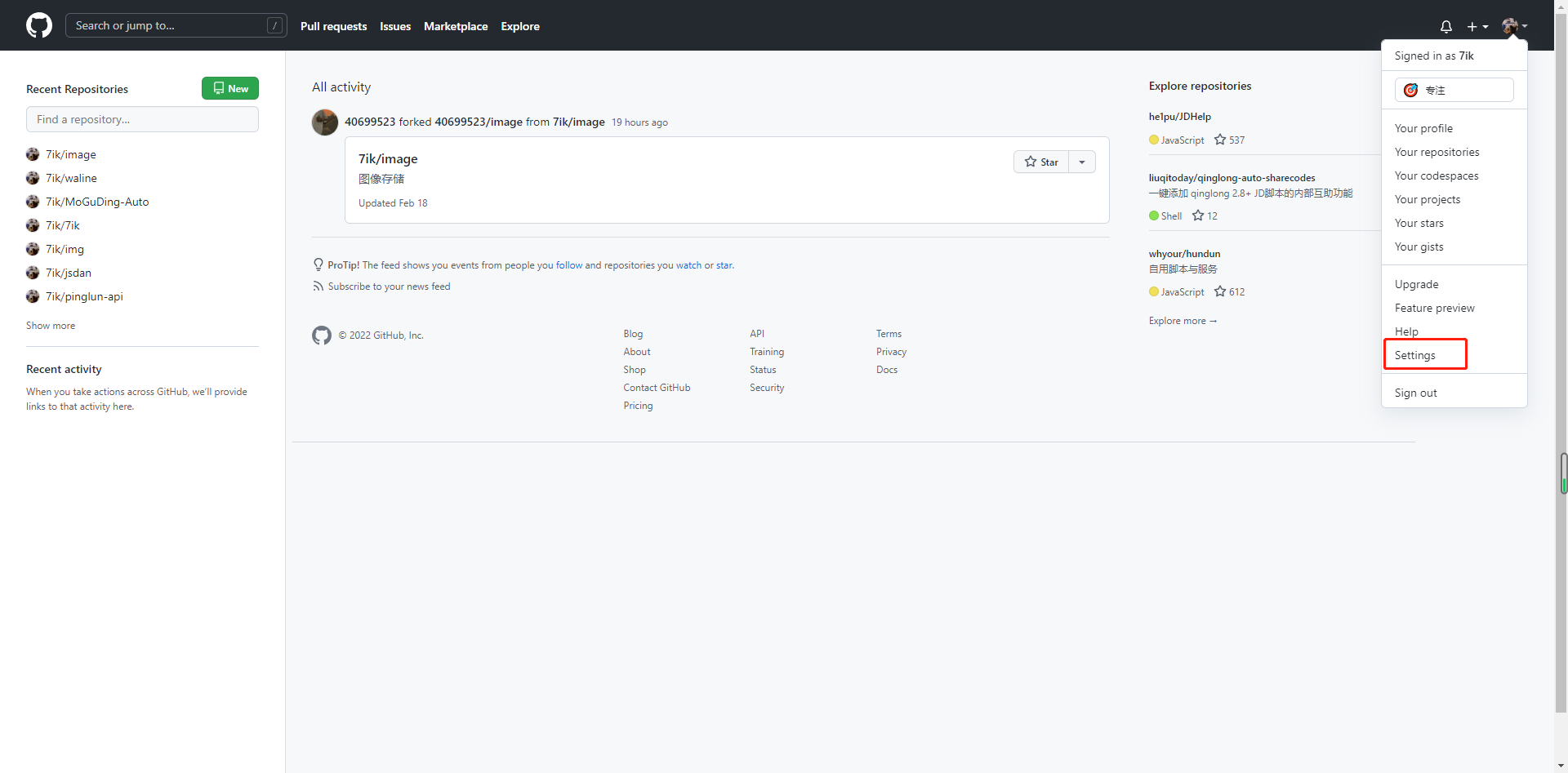The height and width of the screenshot is (773, 1568).
Task: Click the Find a repository search field
Action: (142, 118)
